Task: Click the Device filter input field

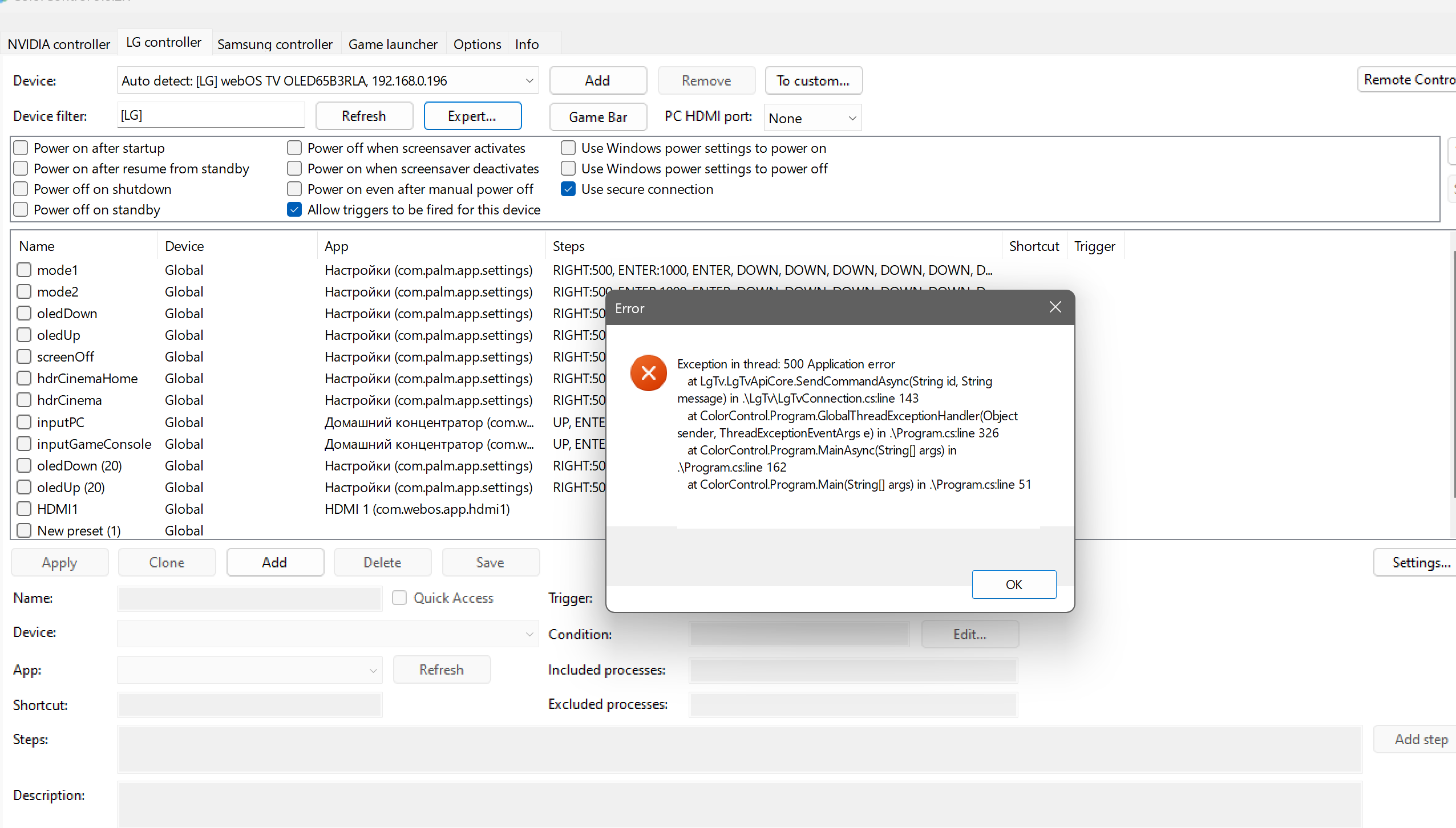Action: tap(211, 115)
